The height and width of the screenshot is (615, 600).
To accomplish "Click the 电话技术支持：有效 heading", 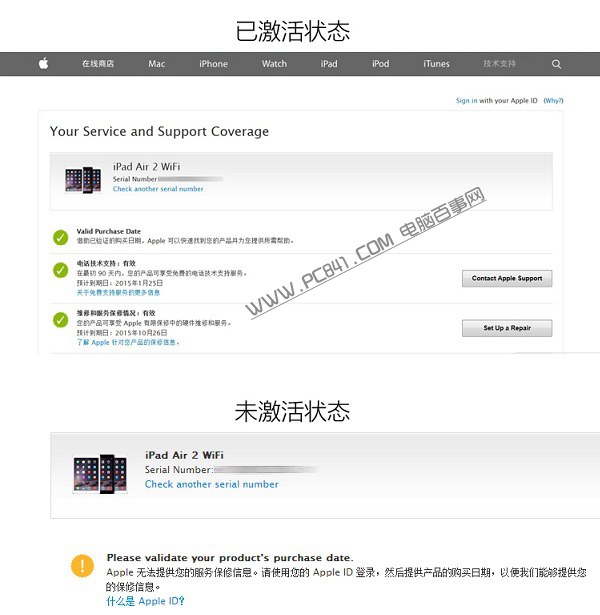I will pyautogui.click(x=106, y=263).
